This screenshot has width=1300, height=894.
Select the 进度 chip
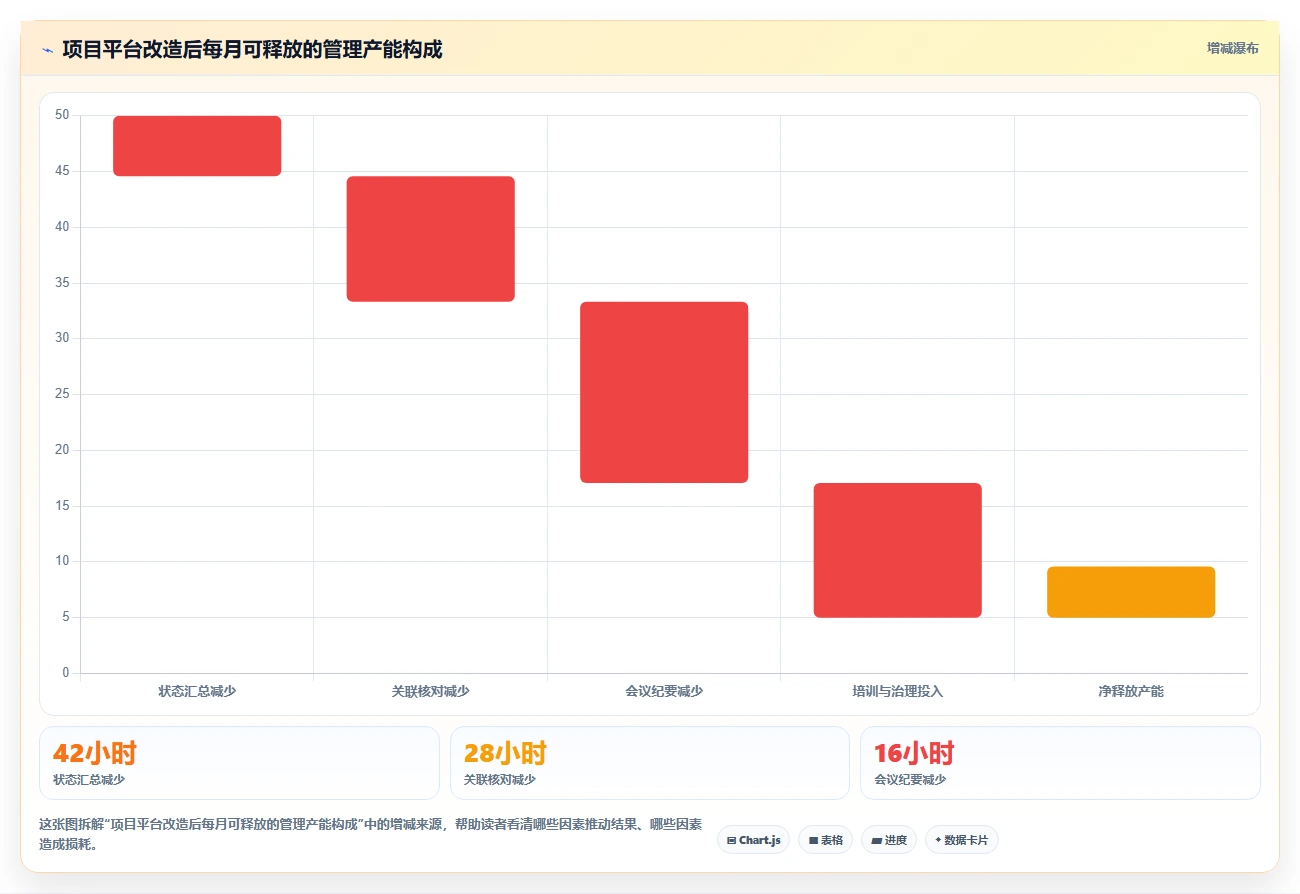coord(889,840)
